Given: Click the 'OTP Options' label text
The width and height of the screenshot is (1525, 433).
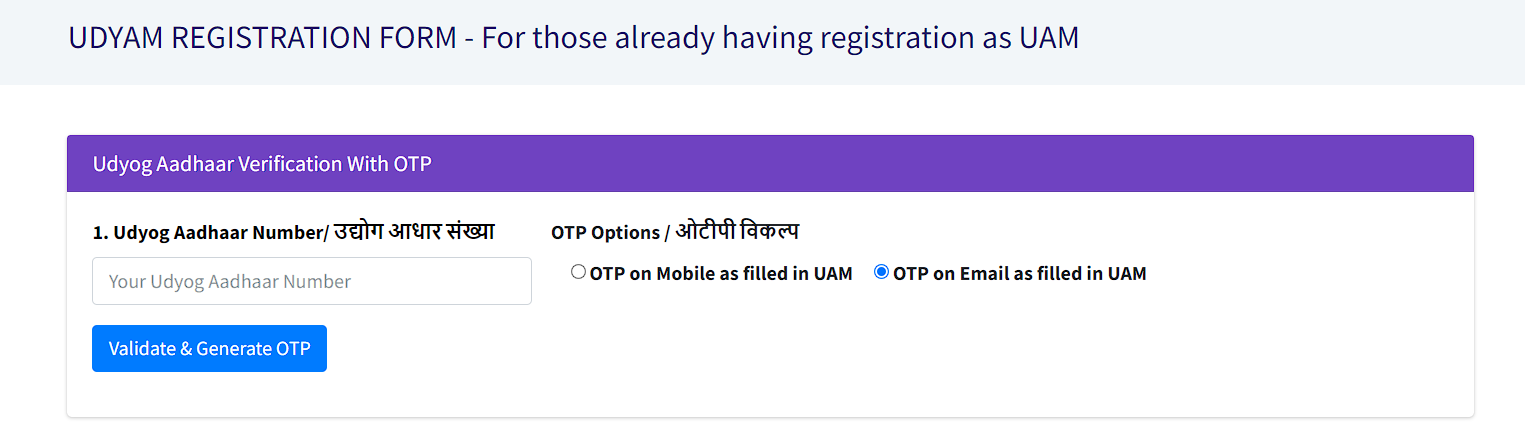Looking at the screenshot, I should click(x=605, y=232).
